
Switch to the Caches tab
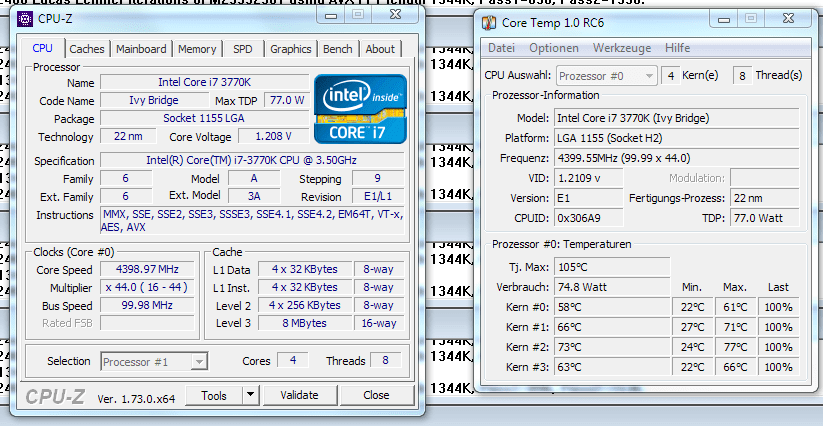[x=87, y=49]
